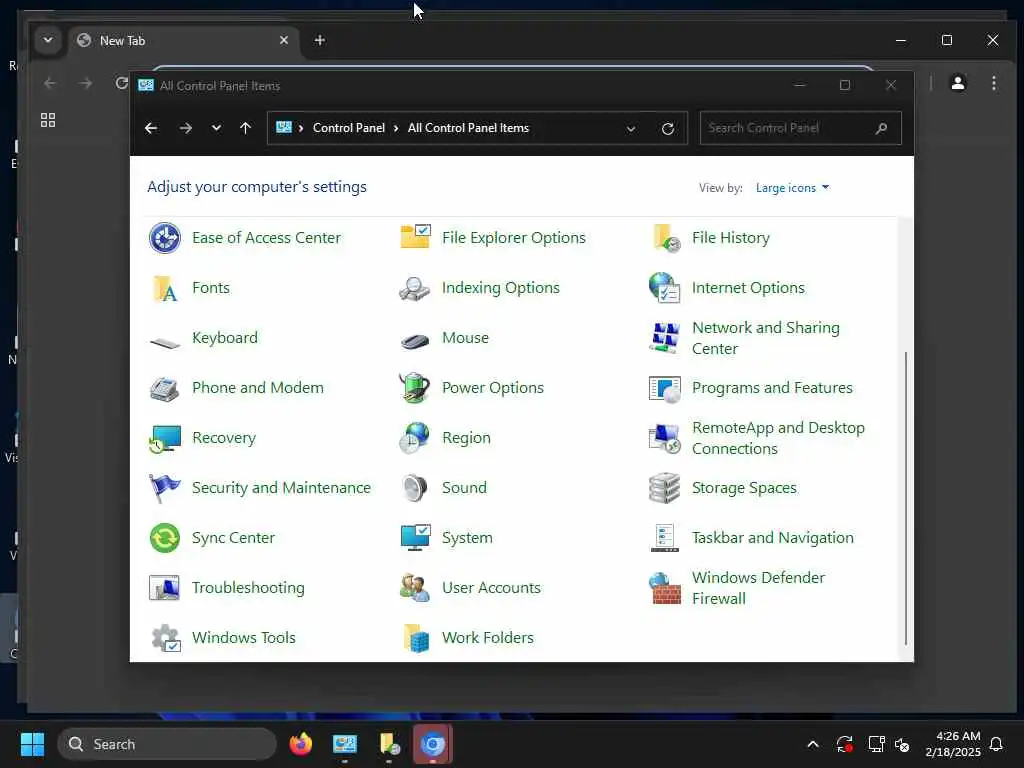Open the Phone and Modem icon
The height and width of the screenshot is (768, 1024).
coord(165,389)
